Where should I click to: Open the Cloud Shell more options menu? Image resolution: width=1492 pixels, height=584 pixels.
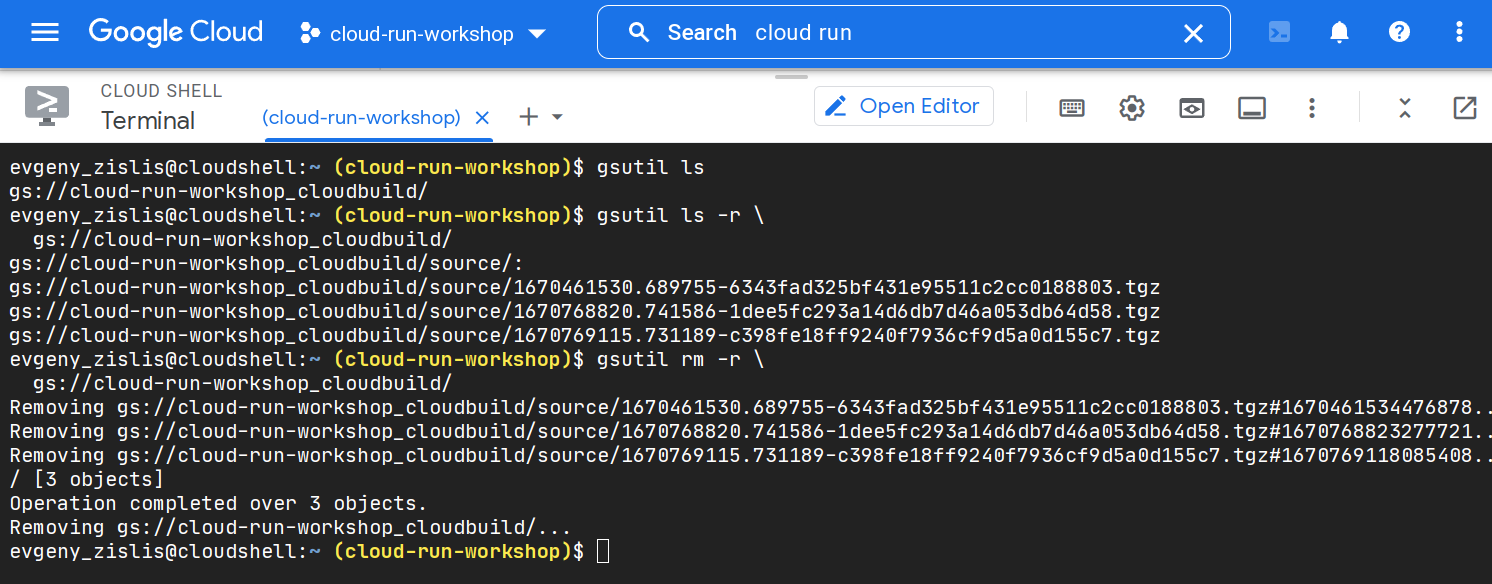tap(1312, 108)
